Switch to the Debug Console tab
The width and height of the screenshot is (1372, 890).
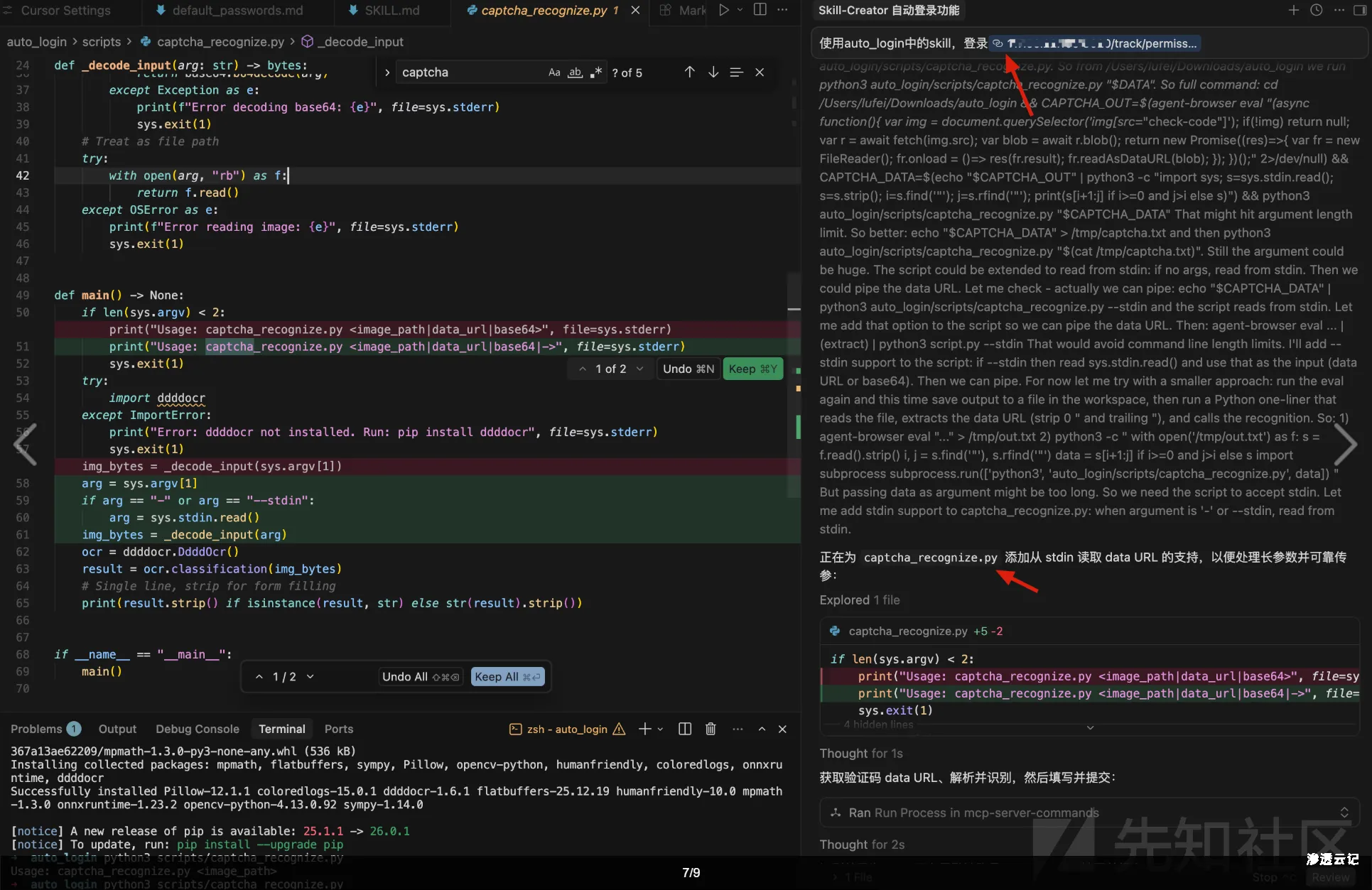click(x=197, y=729)
